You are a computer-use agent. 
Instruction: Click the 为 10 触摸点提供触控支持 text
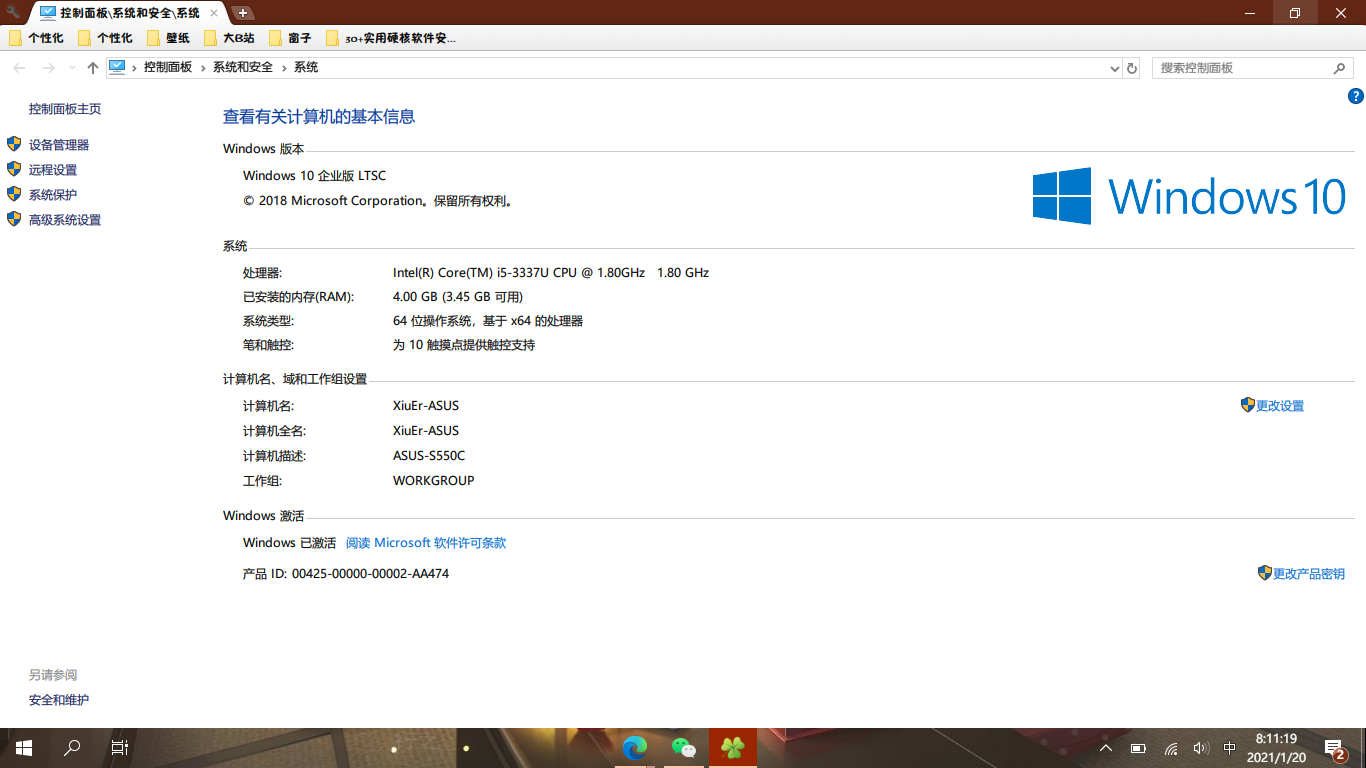pos(464,345)
